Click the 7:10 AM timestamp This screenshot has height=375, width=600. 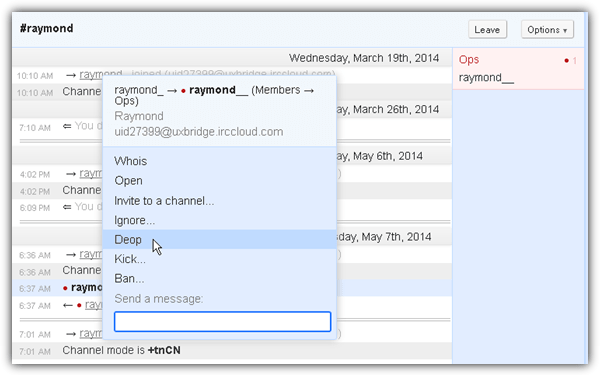point(35,128)
